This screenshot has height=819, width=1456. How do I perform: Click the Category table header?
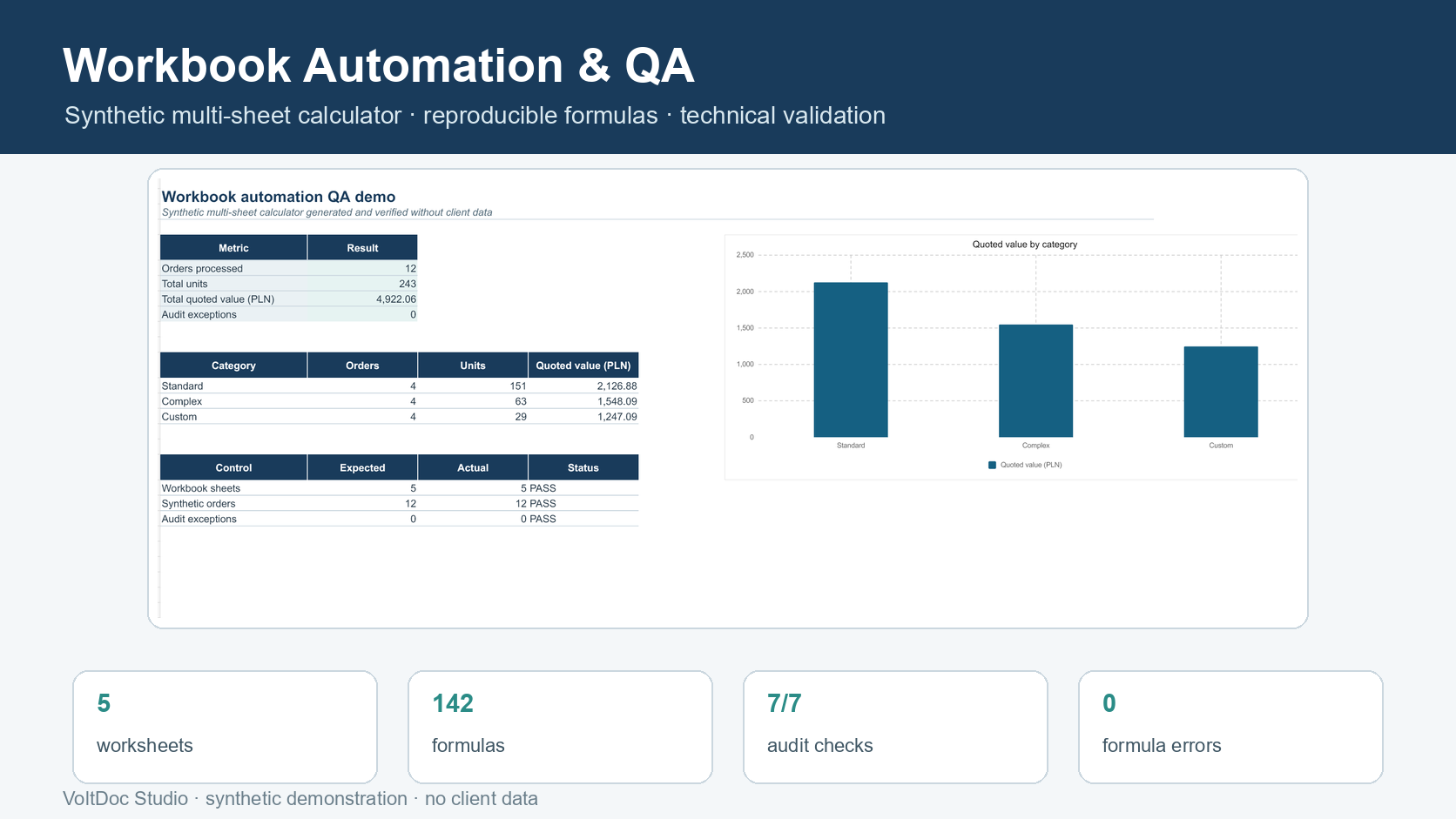click(x=233, y=366)
